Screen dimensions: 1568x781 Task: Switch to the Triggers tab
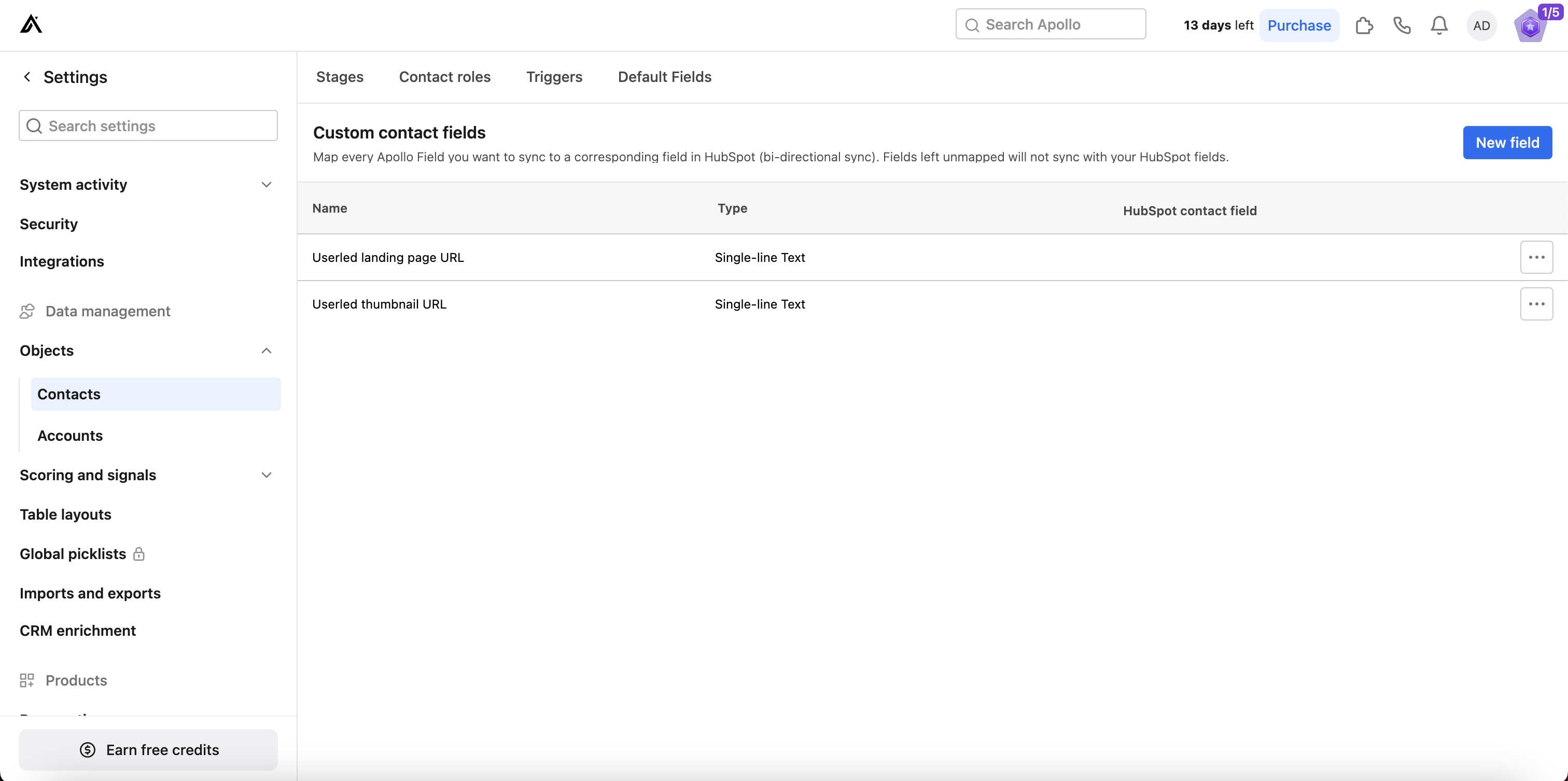[x=554, y=77]
